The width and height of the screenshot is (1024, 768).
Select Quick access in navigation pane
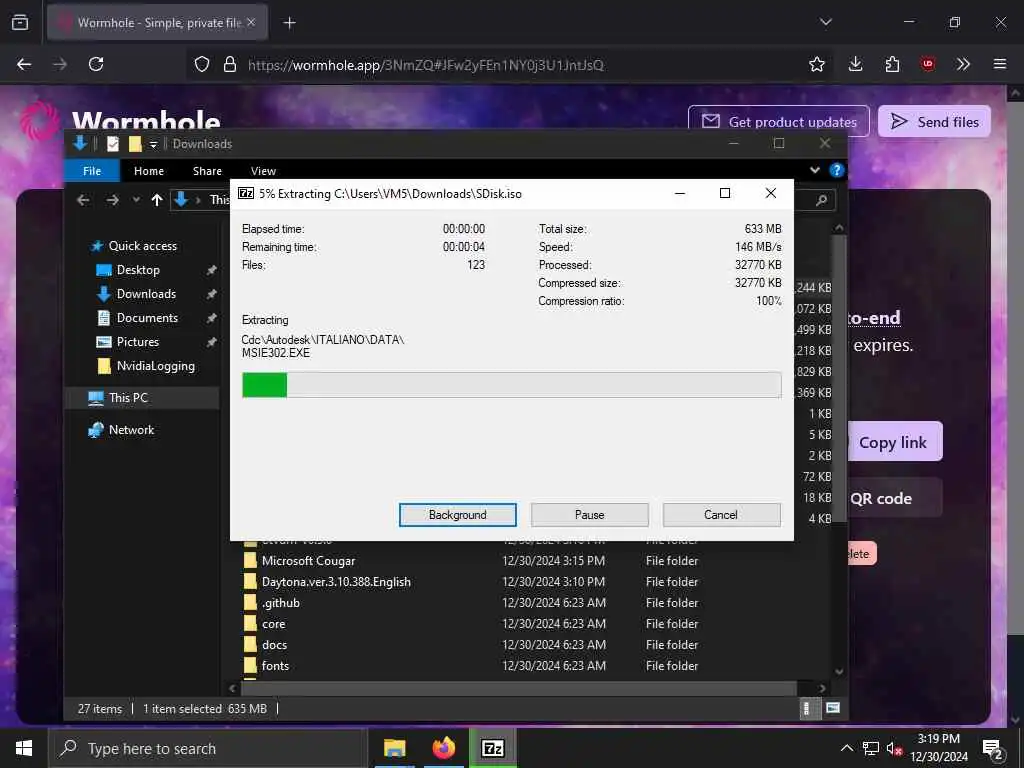(142, 246)
